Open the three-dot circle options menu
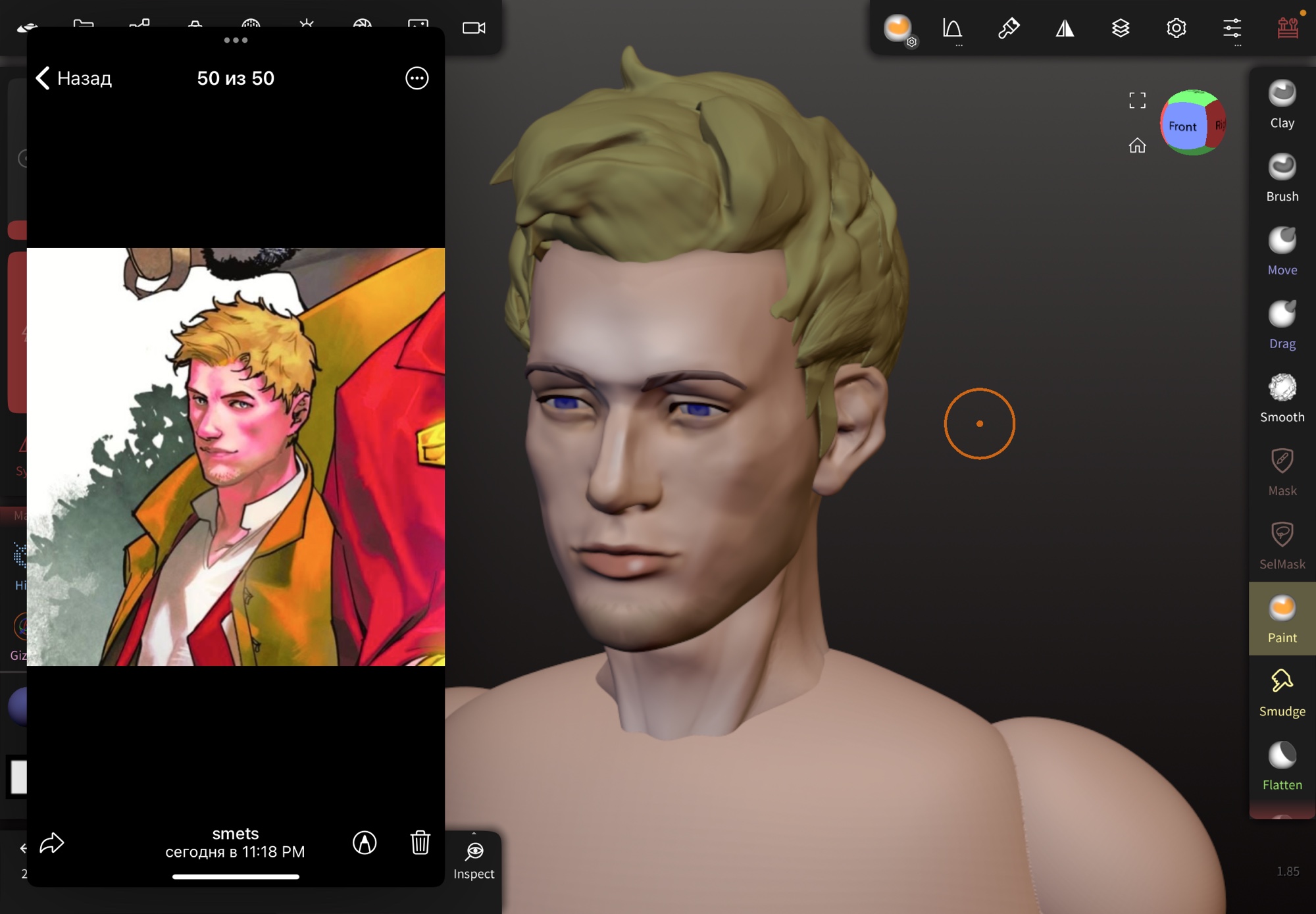 417,78
